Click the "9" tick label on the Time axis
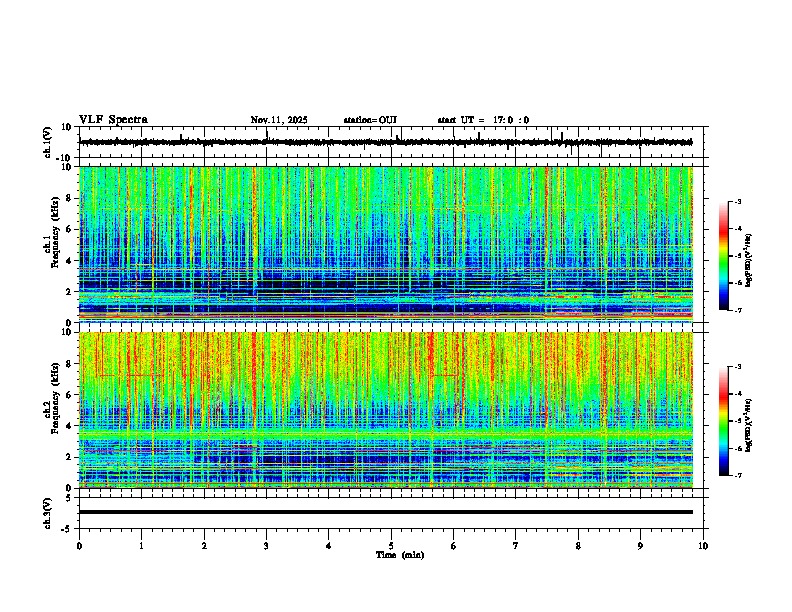The image size is (792, 612). [x=640, y=546]
